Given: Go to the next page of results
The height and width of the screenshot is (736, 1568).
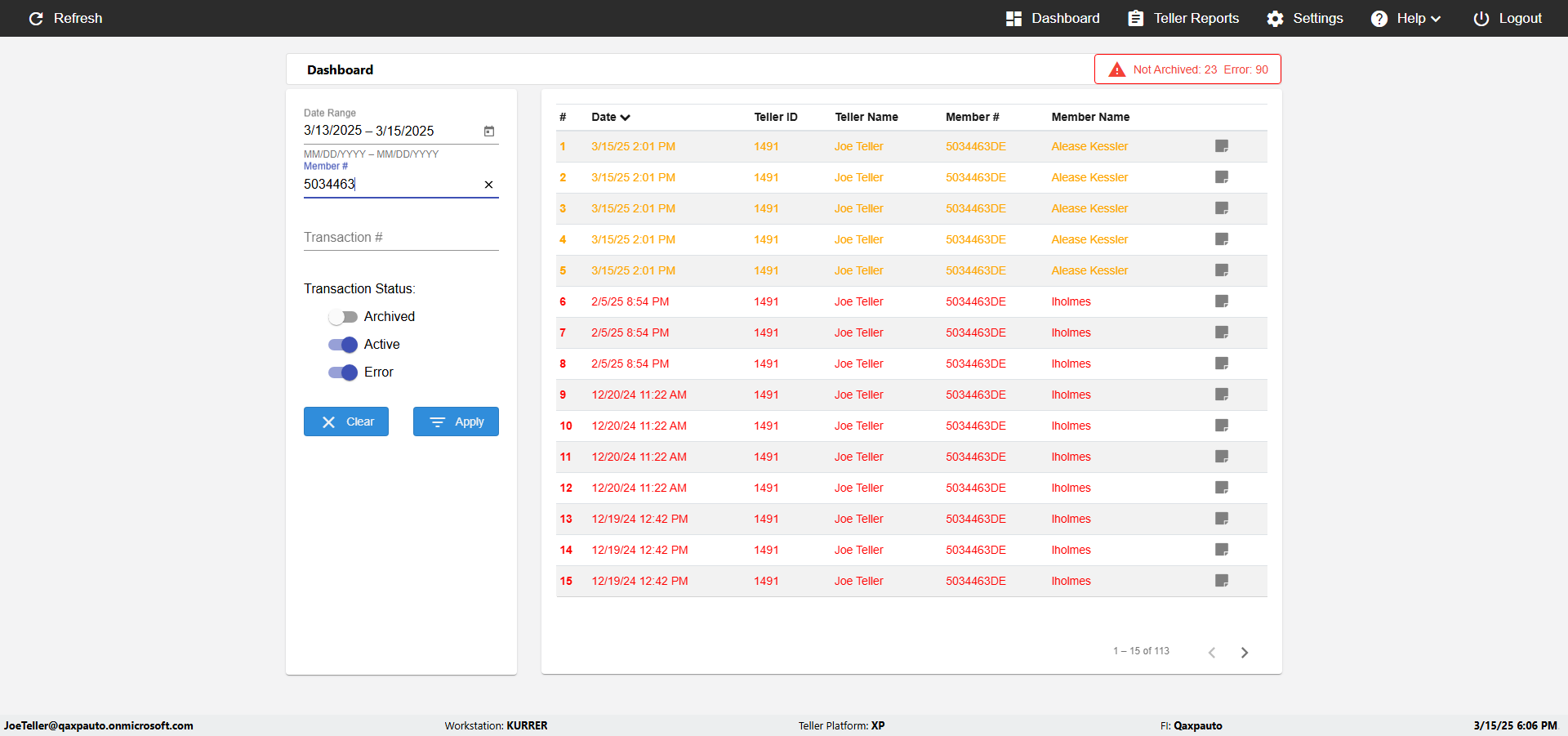Looking at the screenshot, I should tap(1245, 652).
